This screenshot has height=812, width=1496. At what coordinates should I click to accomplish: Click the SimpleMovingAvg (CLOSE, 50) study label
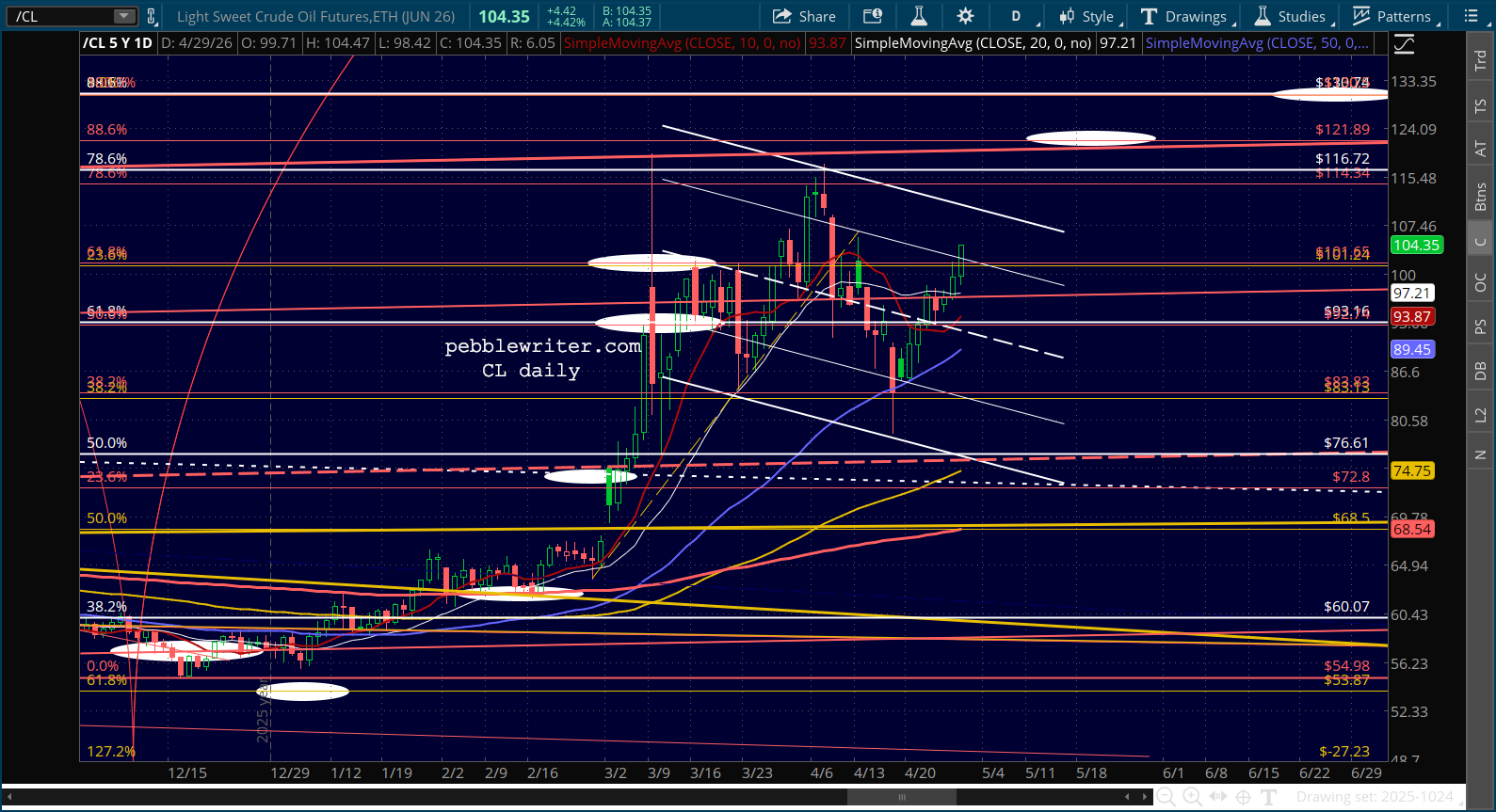[1257, 43]
